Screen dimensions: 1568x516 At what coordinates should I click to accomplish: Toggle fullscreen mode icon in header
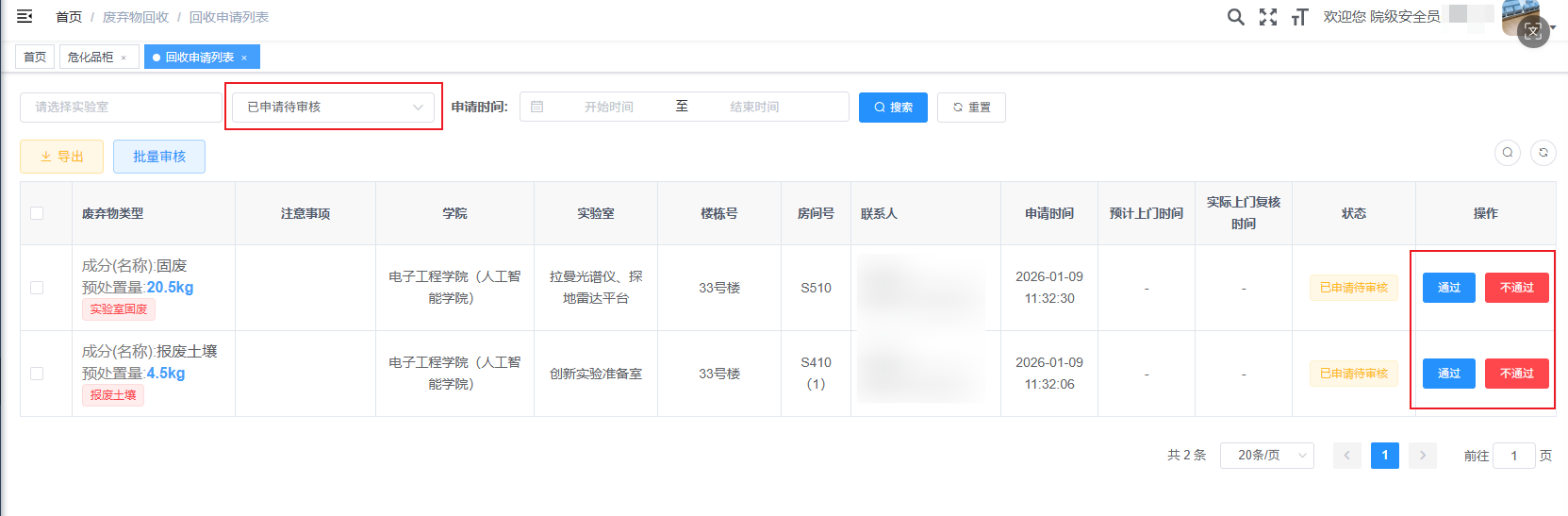[x=1268, y=17]
